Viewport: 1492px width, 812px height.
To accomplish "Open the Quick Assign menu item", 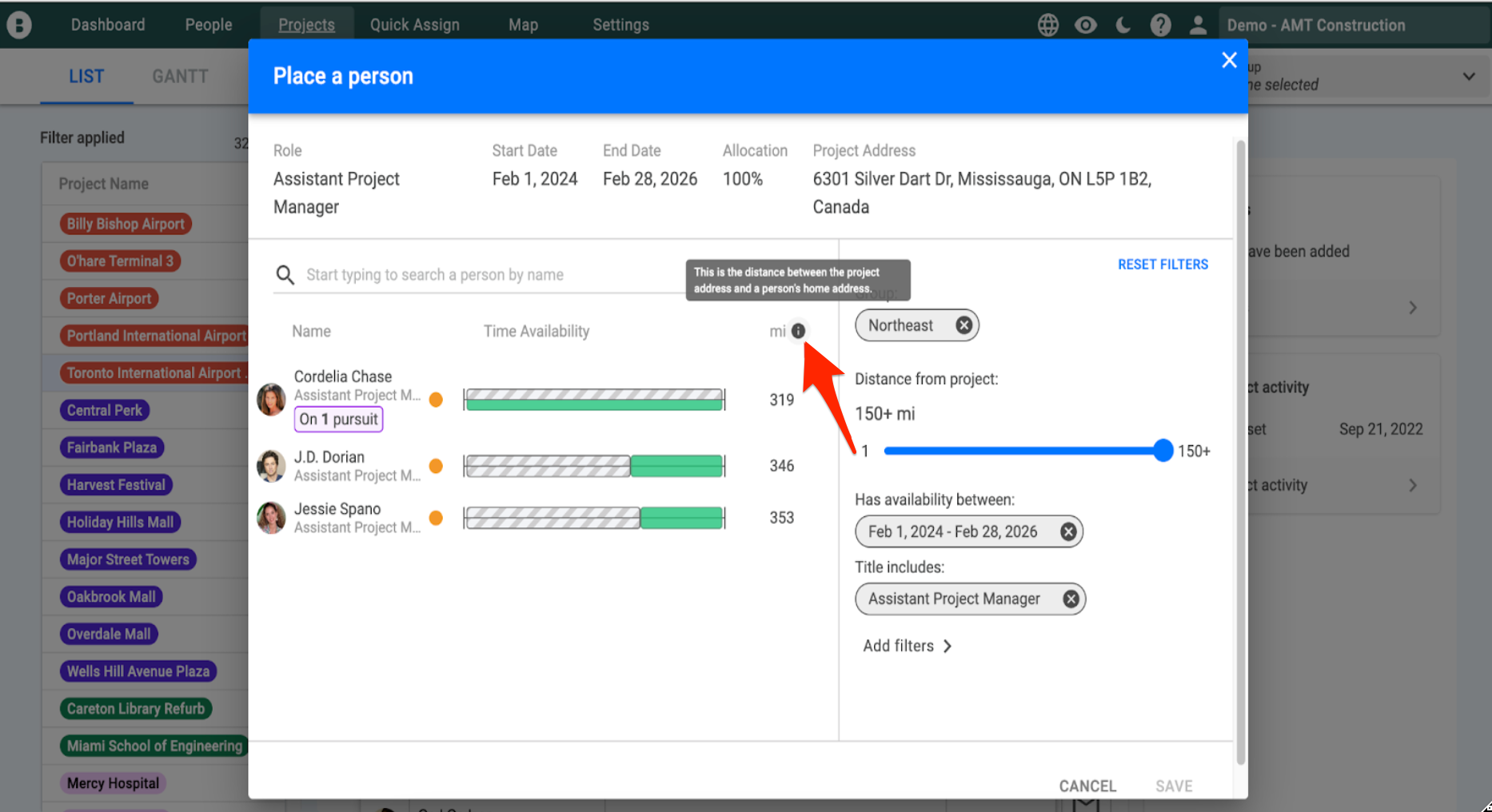I will tap(414, 25).
